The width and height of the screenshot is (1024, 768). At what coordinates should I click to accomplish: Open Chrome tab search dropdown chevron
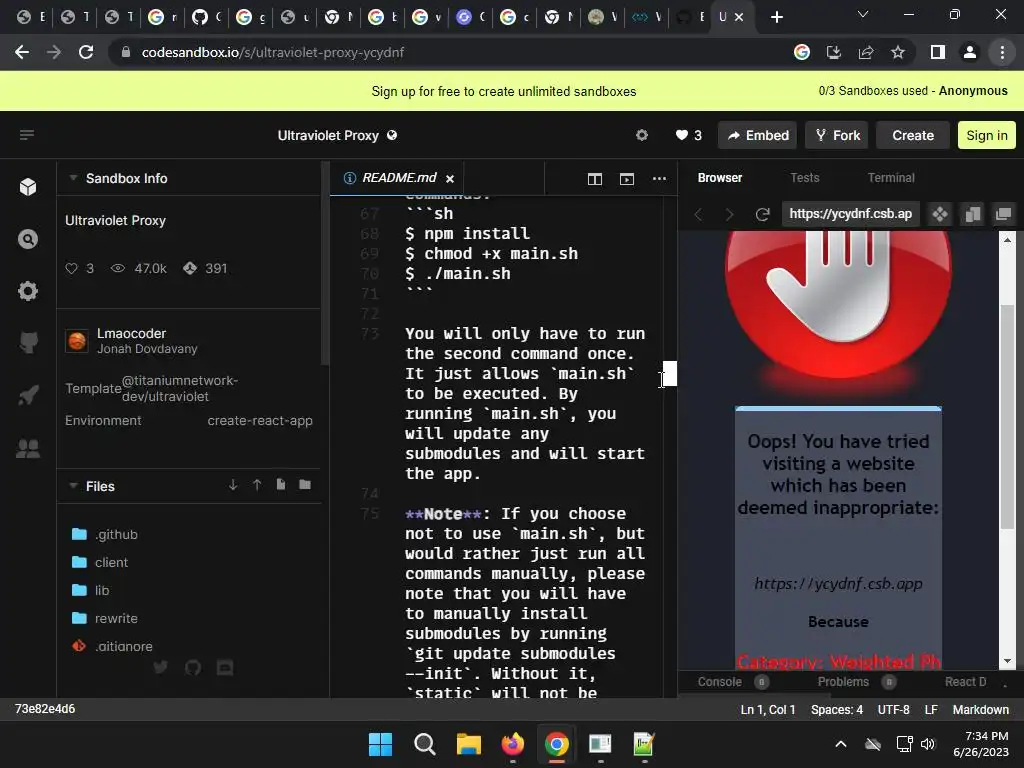tap(863, 14)
